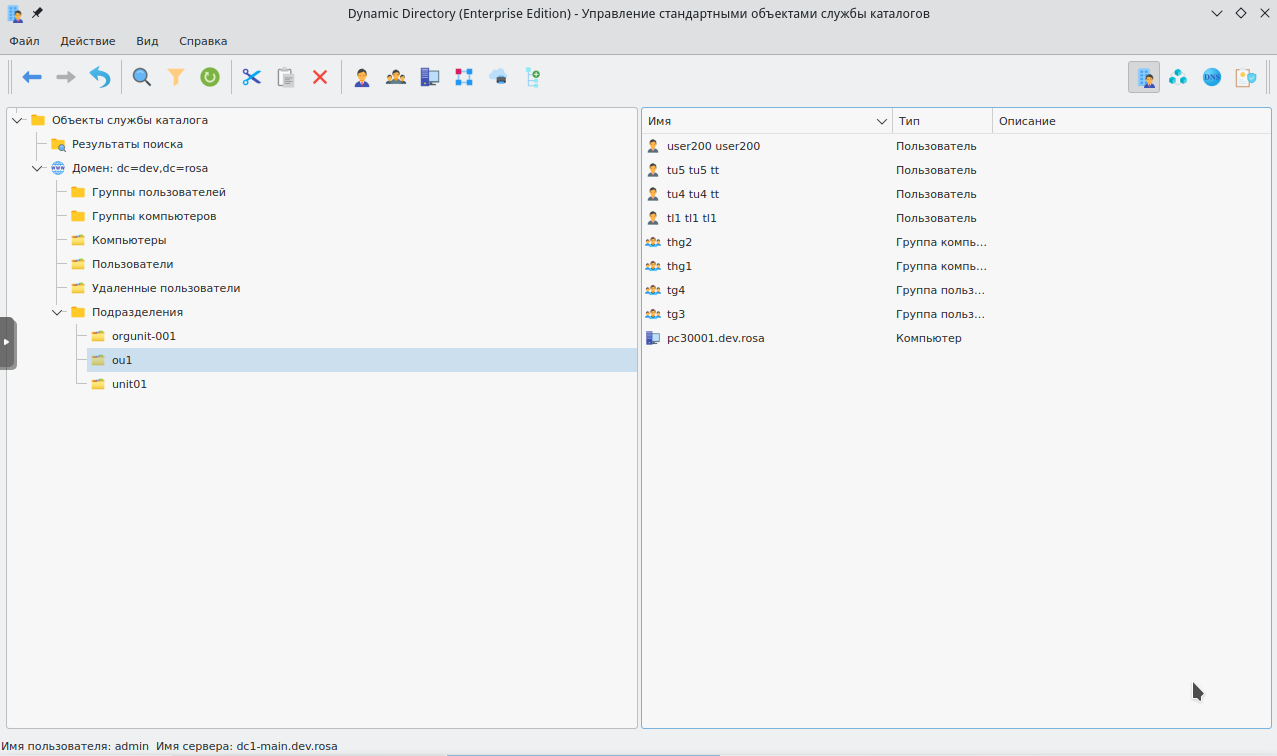Collapse the Объекты службы каталога root
Image resolution: width=1277 pixels, height=756 pixels.
coord(18,120)
